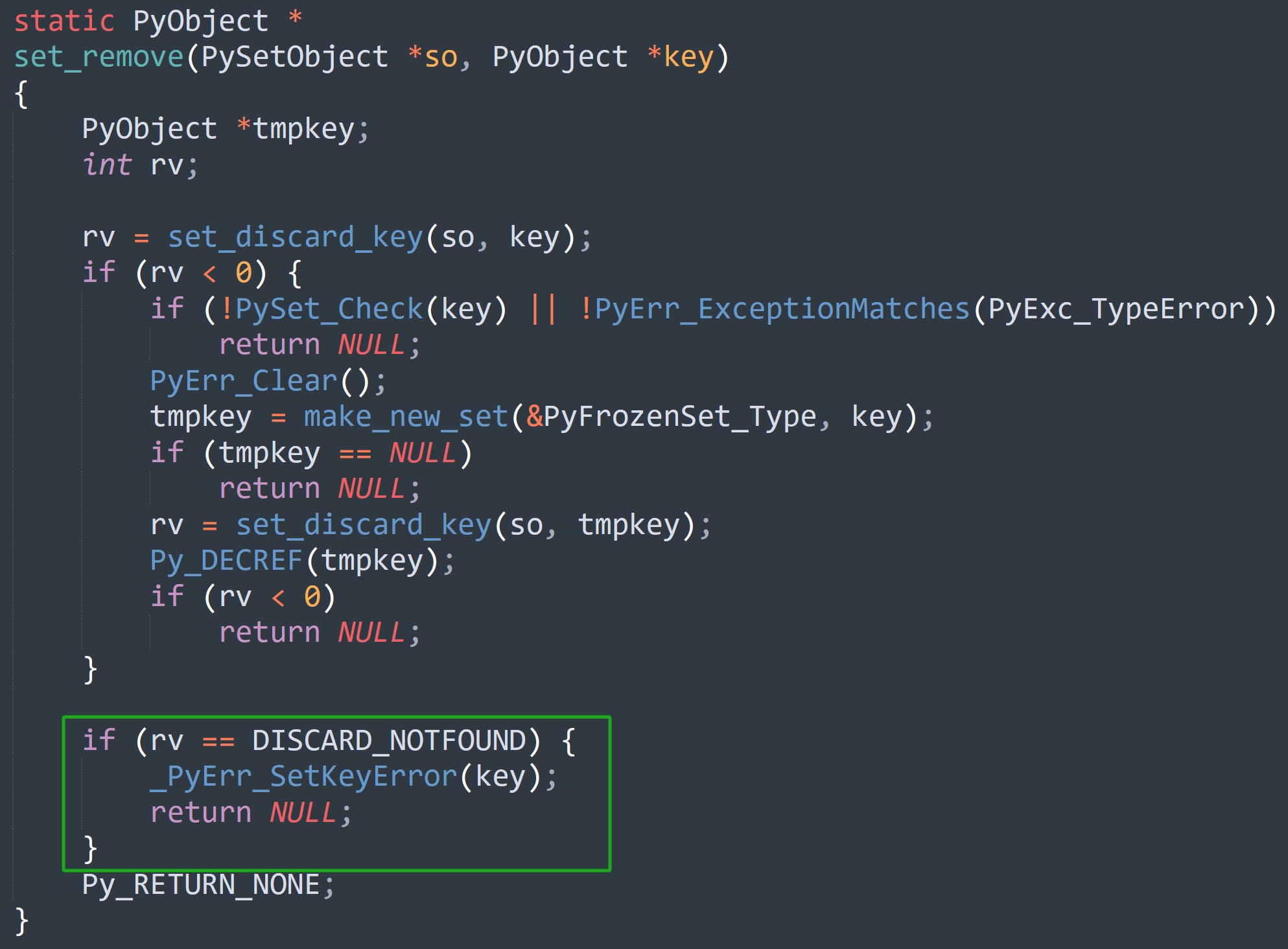Click 'set_discard_key' in the 'so, tmpkey' call

click(x=364, y=525)
